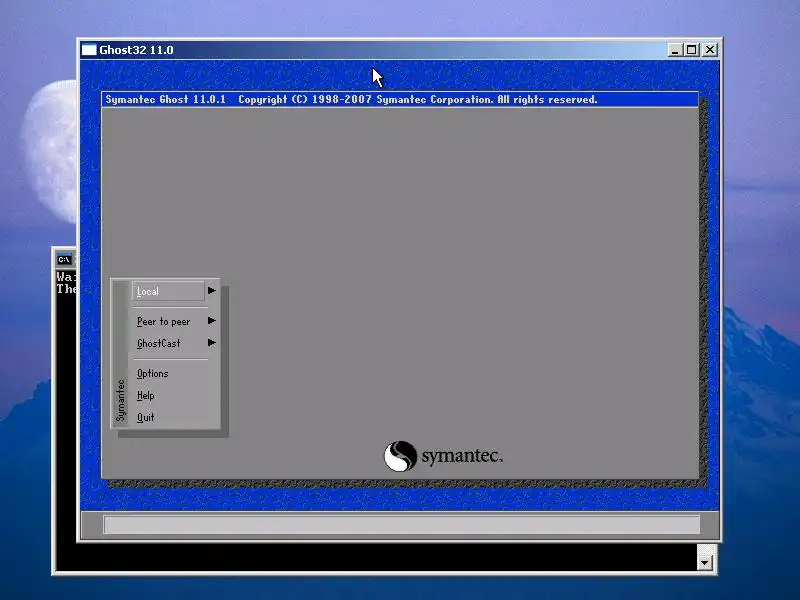
Task: Select Options in the Ghost menu
Action: click(153, 373)
